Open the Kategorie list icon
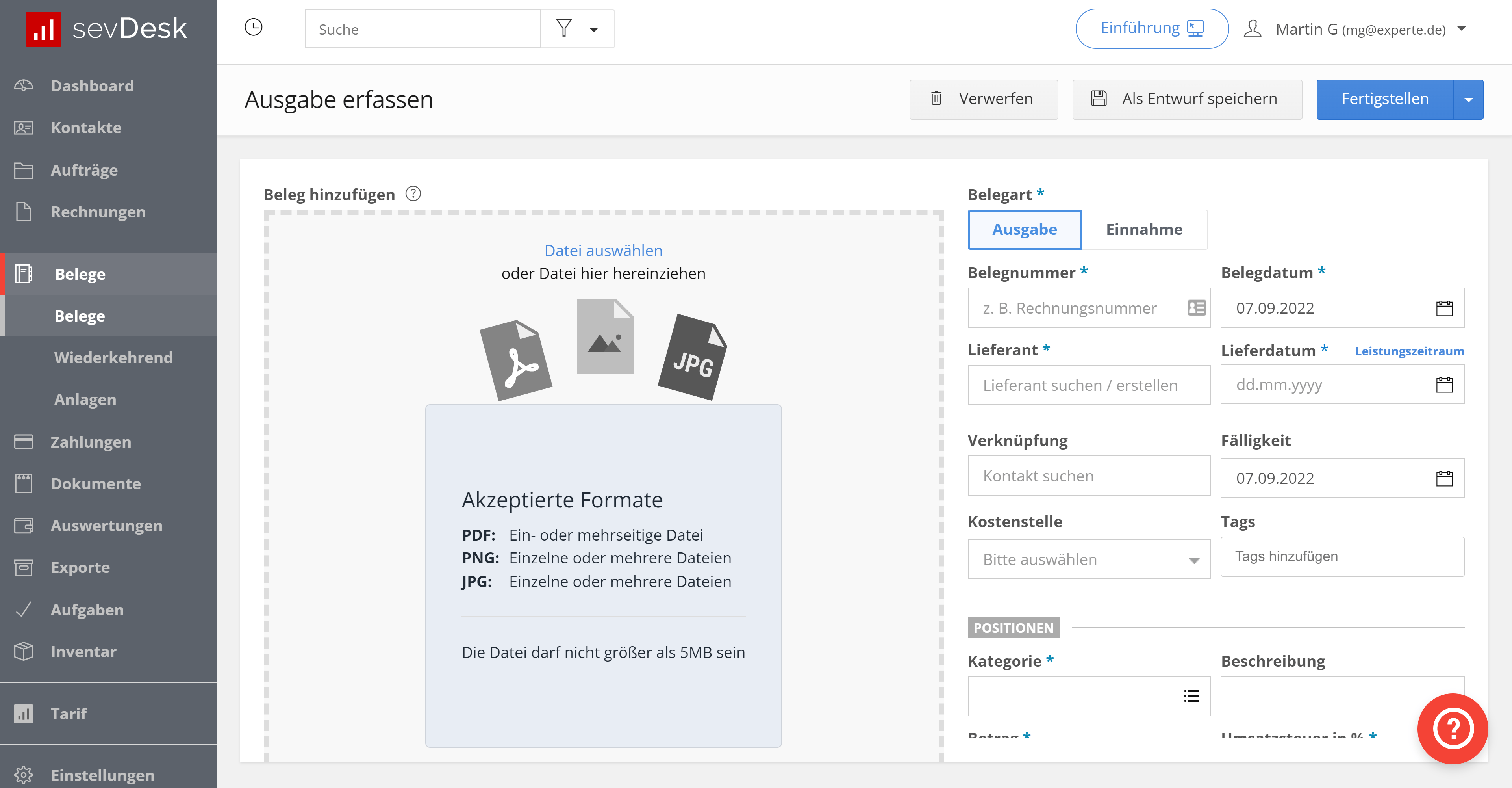This screenshot has width=1512, height=788. [x=1191, y=696]
